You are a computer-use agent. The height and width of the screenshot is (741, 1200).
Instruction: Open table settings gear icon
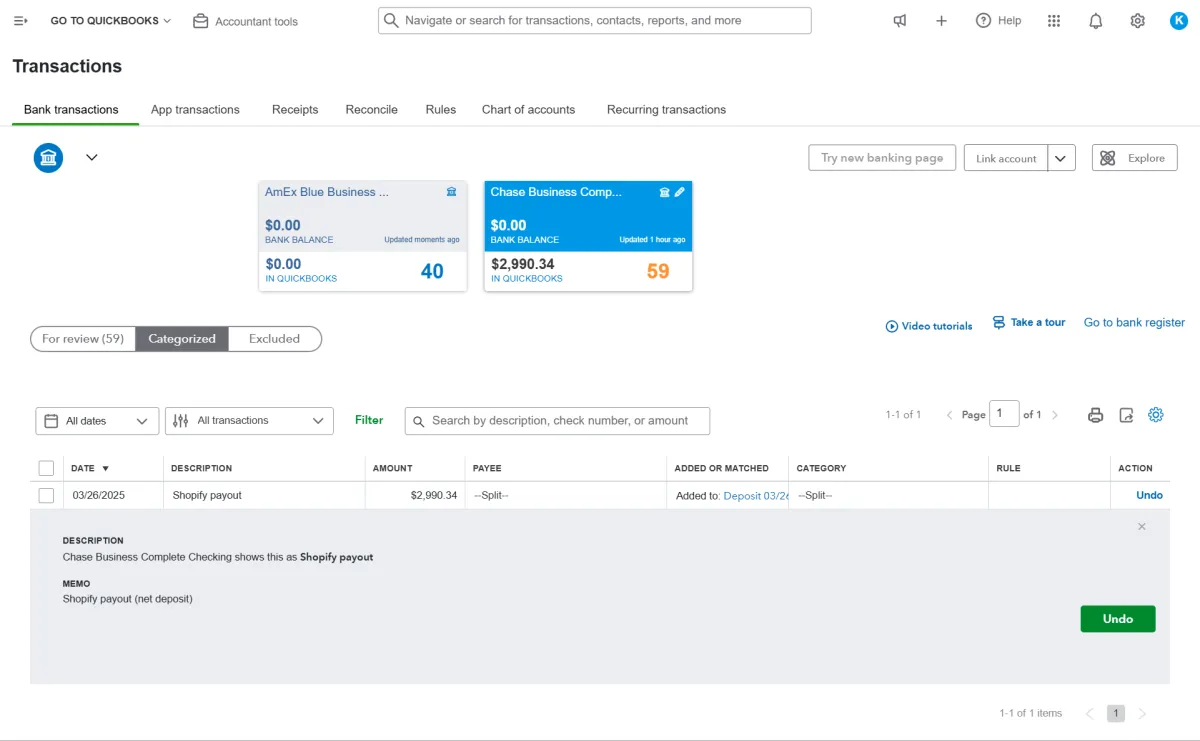click(x=1156, y=415)
